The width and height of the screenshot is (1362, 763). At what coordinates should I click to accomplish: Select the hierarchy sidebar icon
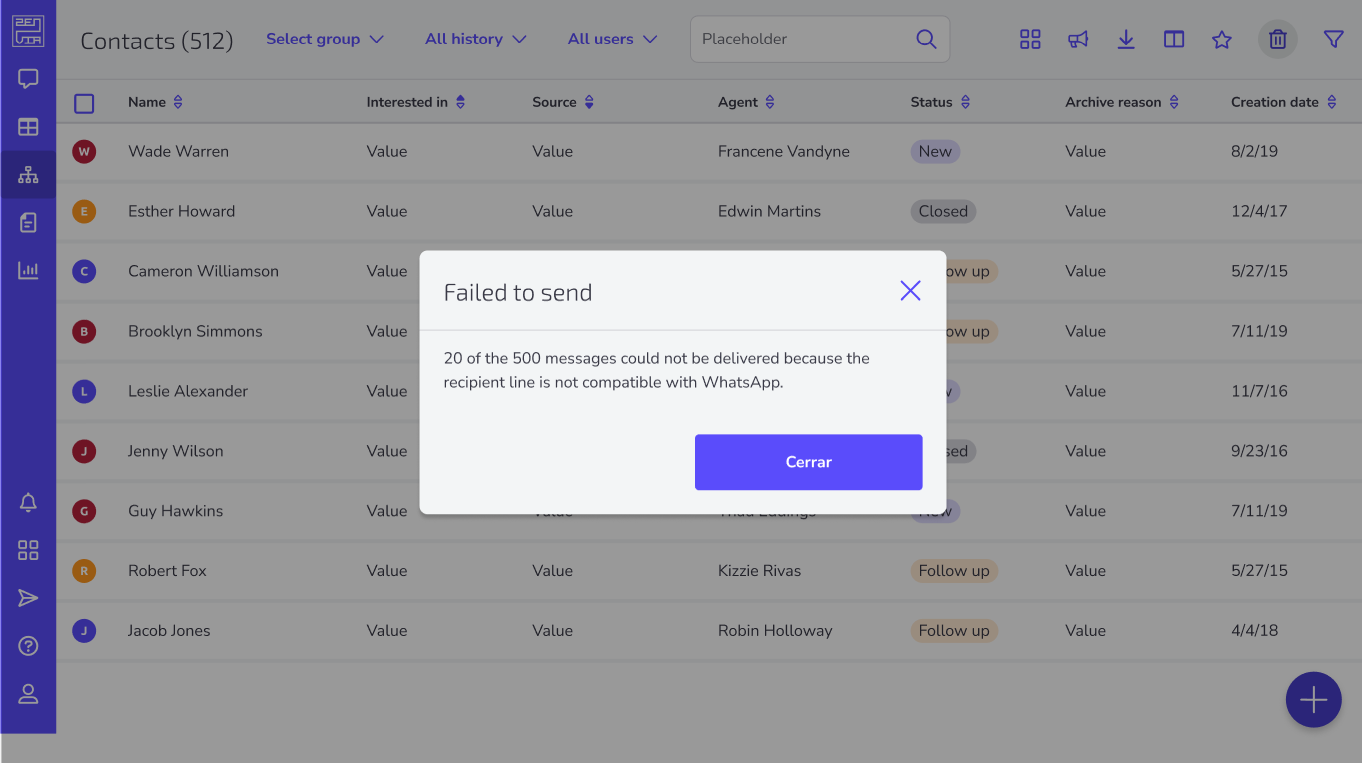coord(28,175)
